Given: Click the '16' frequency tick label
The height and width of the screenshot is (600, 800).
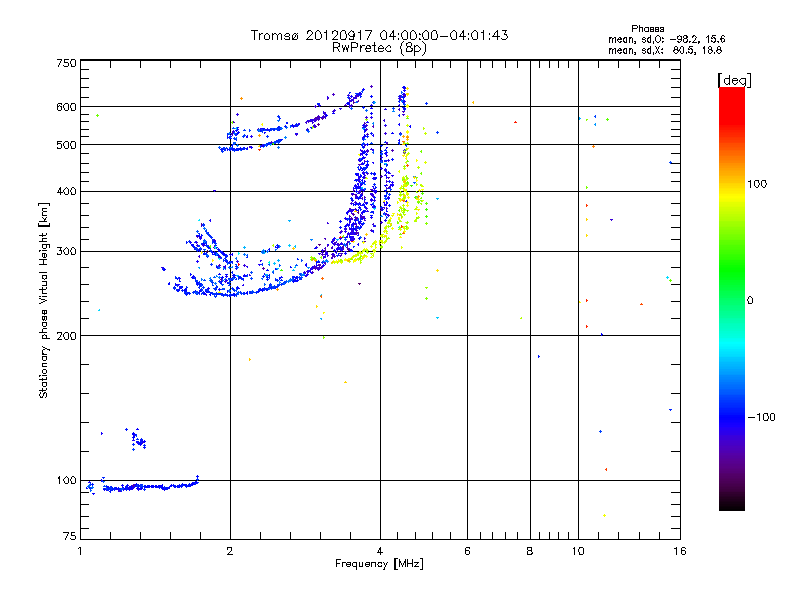Looking at the screenshot, I should point(680,551).
